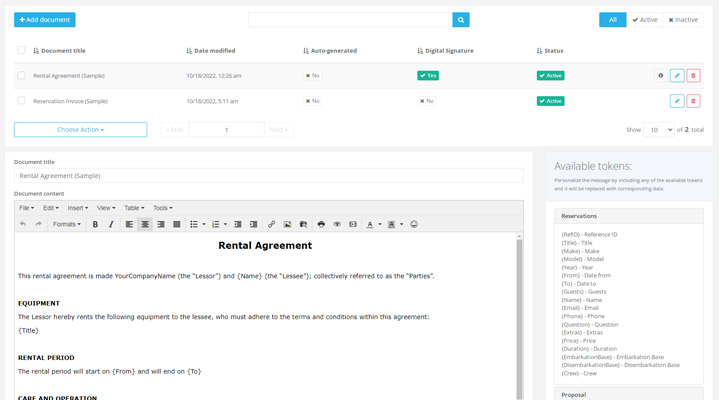Delete the Reservation Invoice (Sample) document

tap(693, 101)
